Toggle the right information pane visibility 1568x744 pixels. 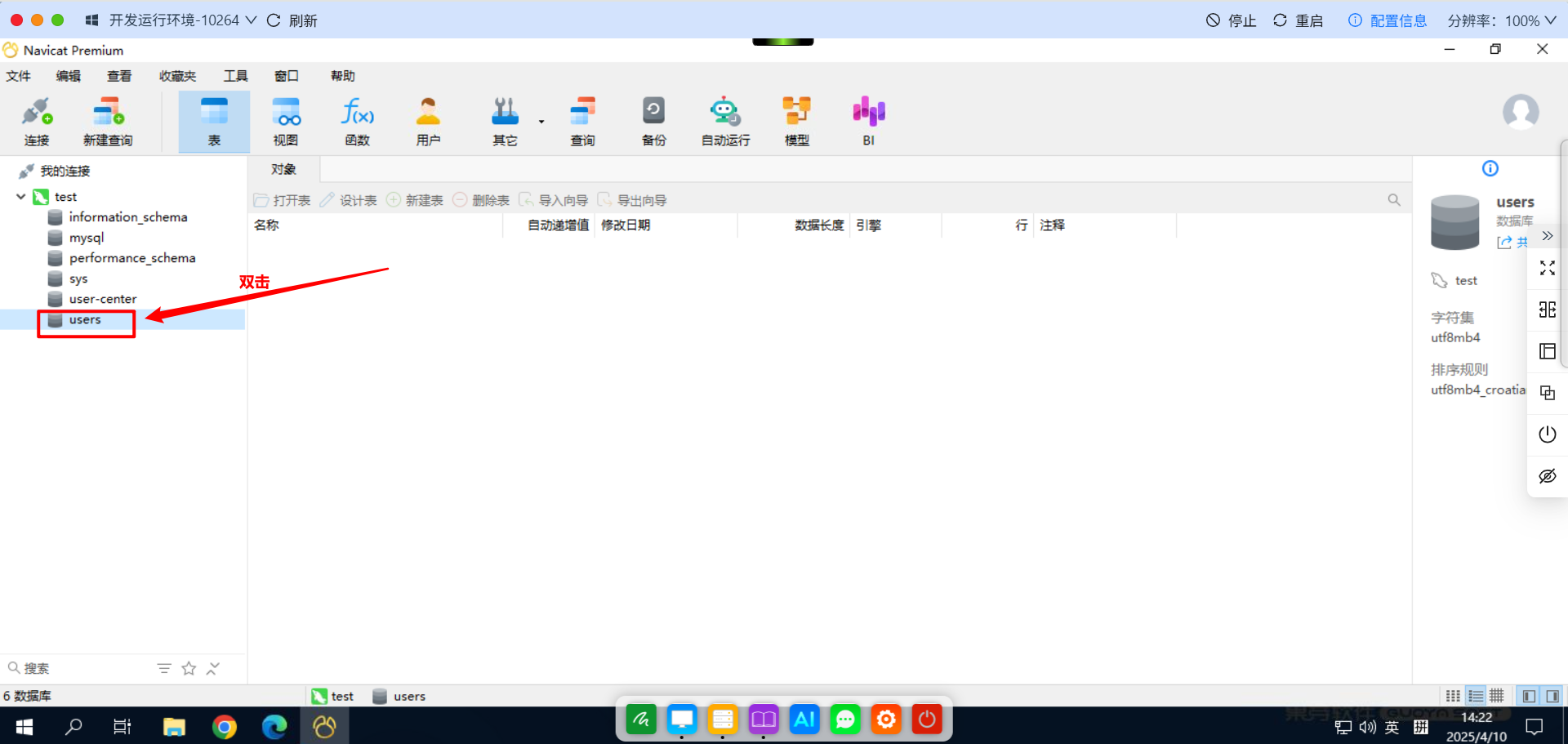(1552, 696)
